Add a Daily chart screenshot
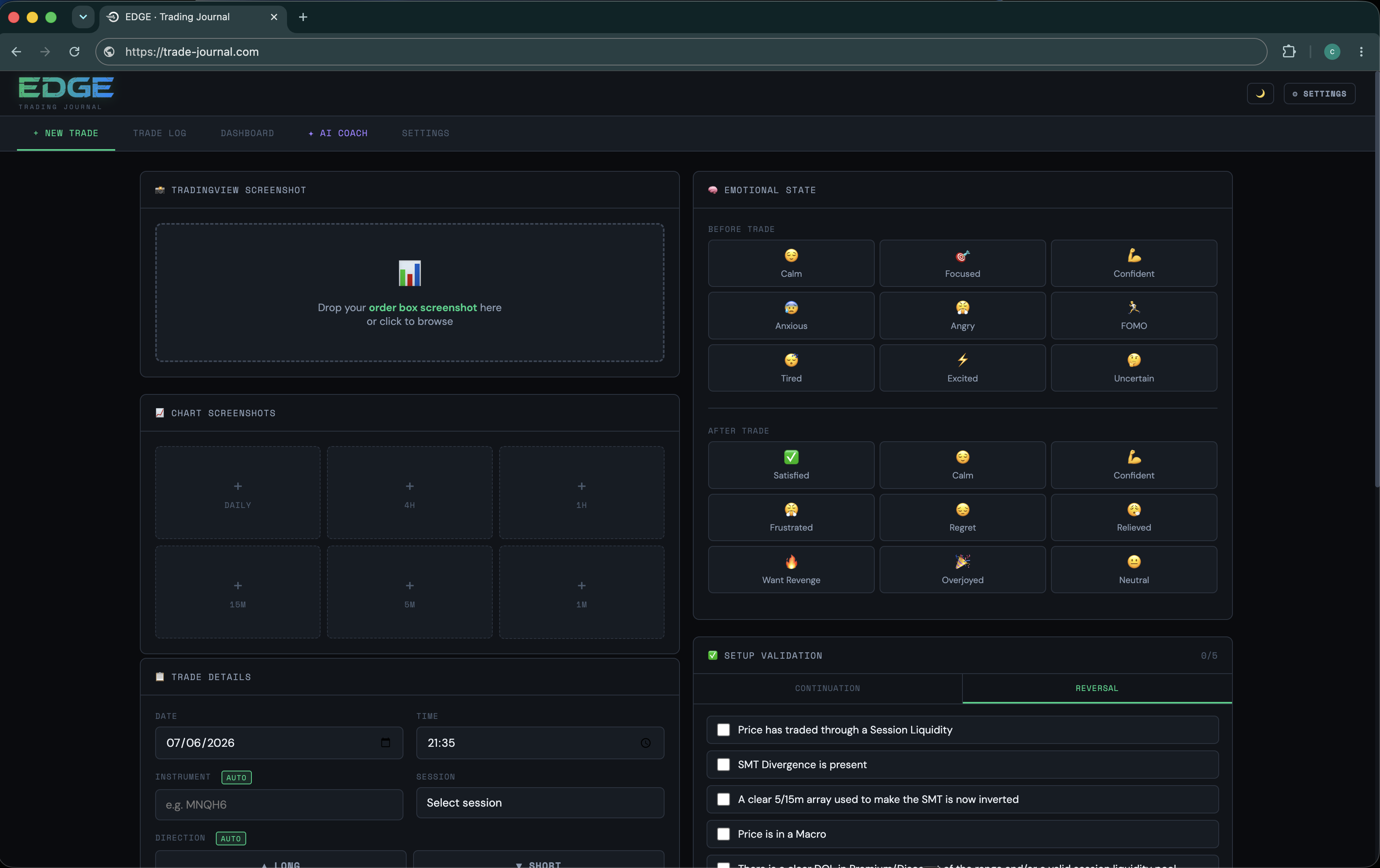This screenshot has height=868, width=1380. point(238,493)
